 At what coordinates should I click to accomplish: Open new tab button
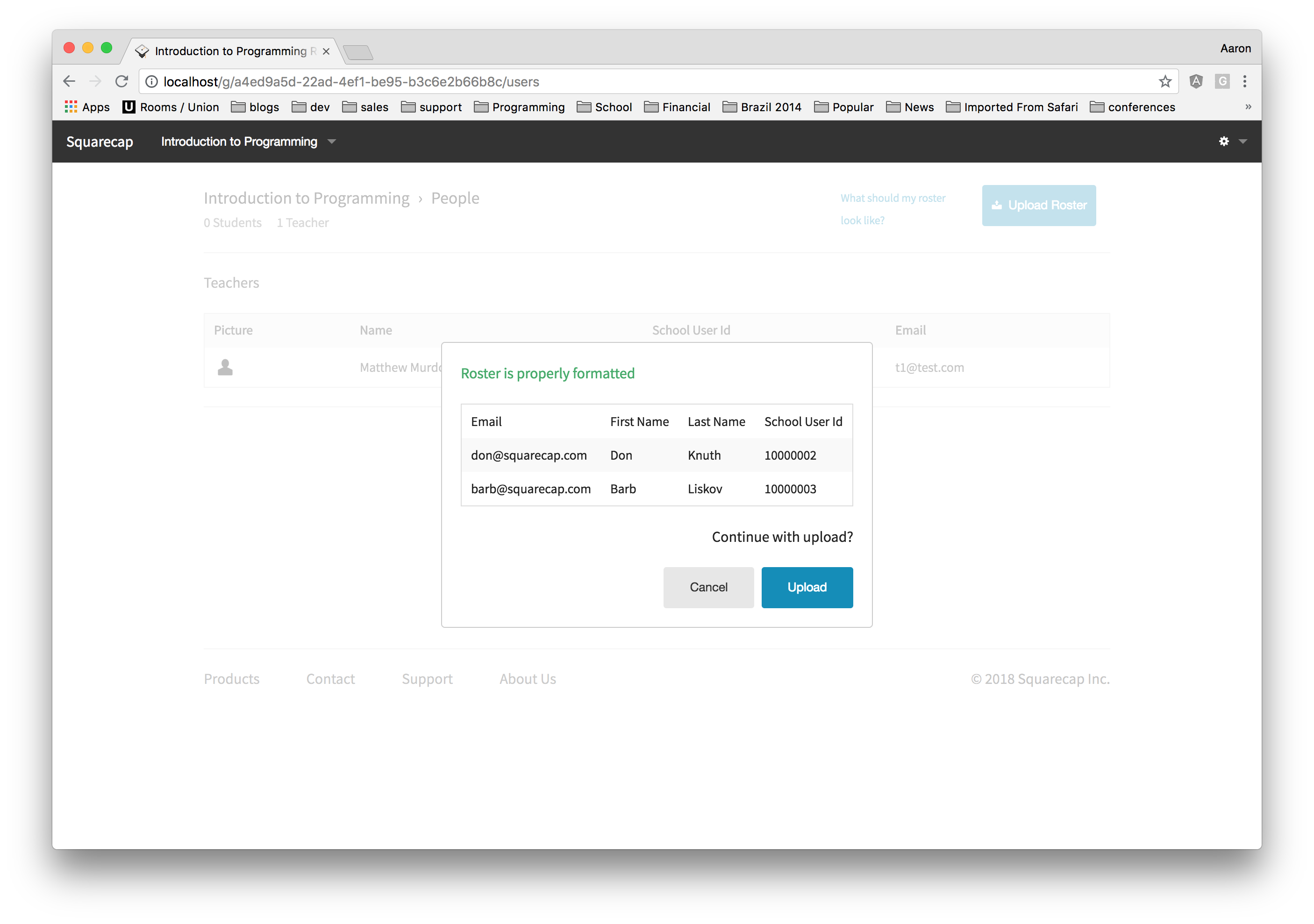coord(359,52)
